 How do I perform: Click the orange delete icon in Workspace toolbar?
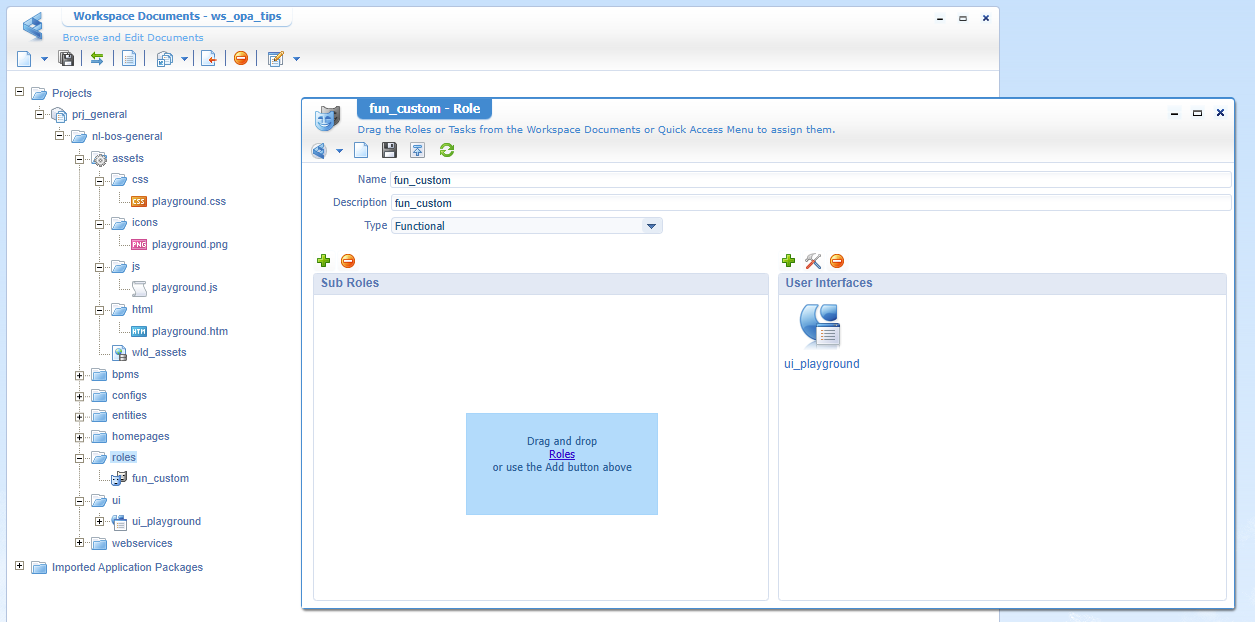pos(241,58)
